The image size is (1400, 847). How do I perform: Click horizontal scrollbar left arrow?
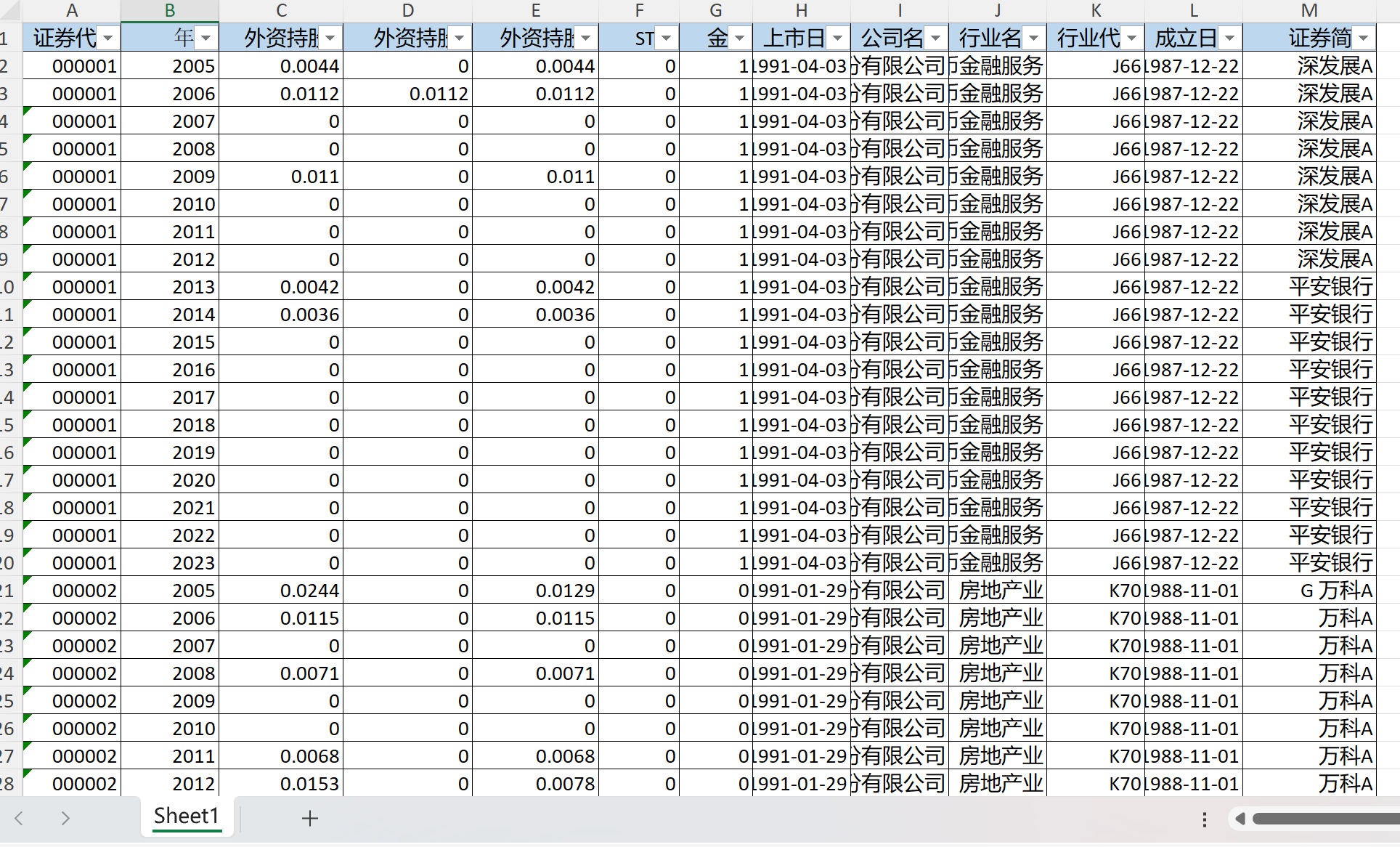click(1240, 819)
